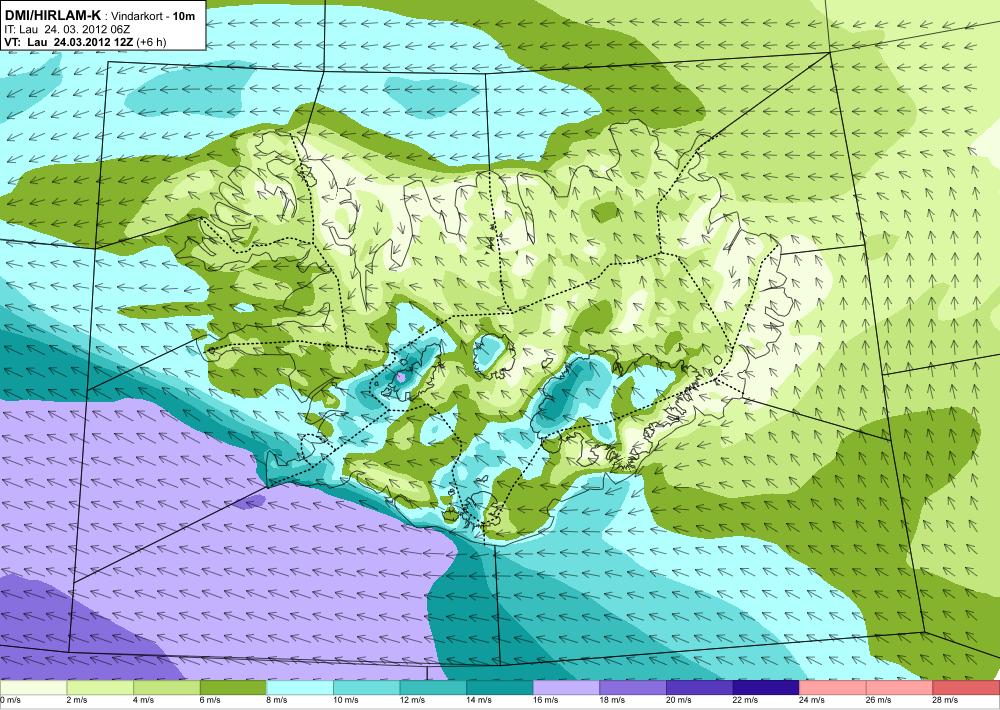Click the '16 m/s' legend label
Image resolution: width=1000 pixels, height=710 pixels.
pyautogui.click(x=545, y=700)
